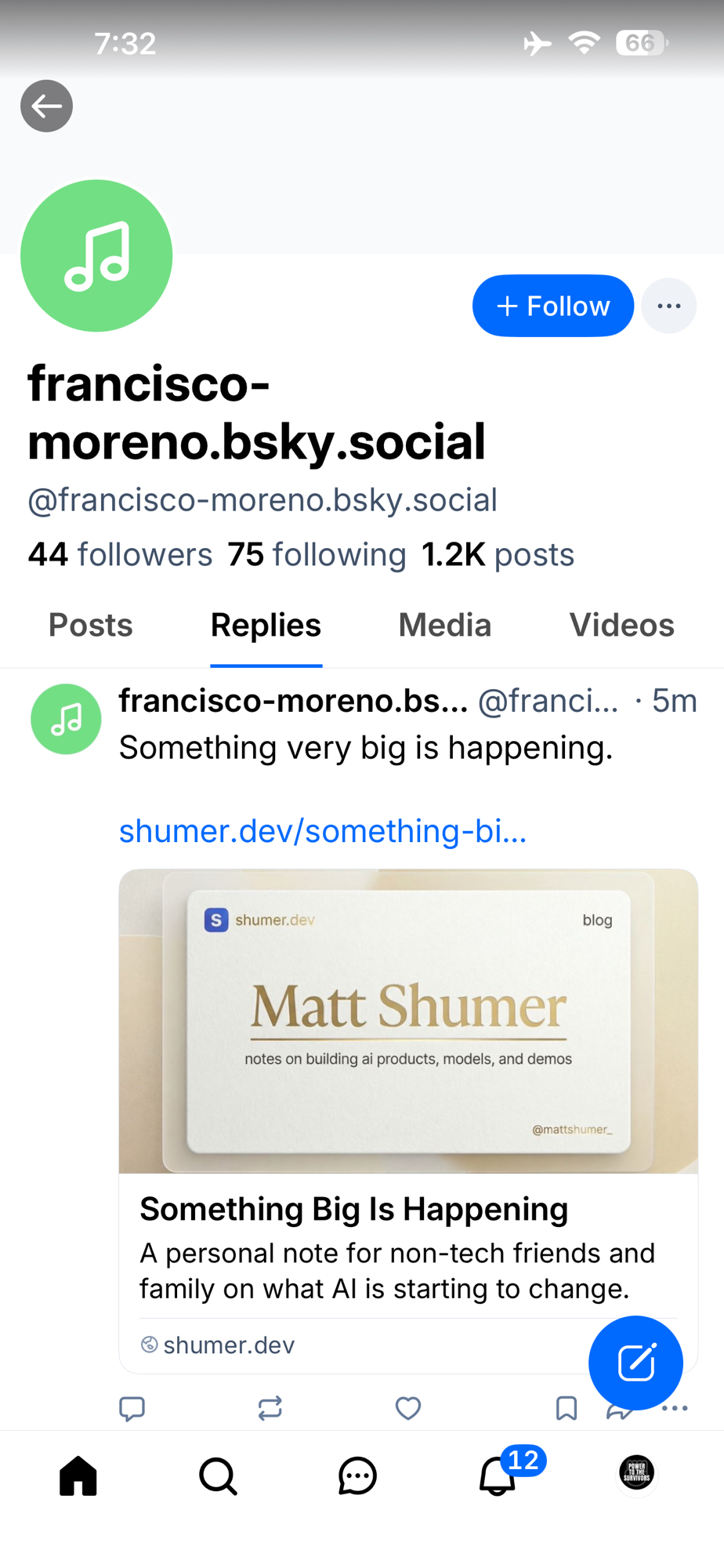View the 44 followers list

pyautogui.click(x=120, y=555)
